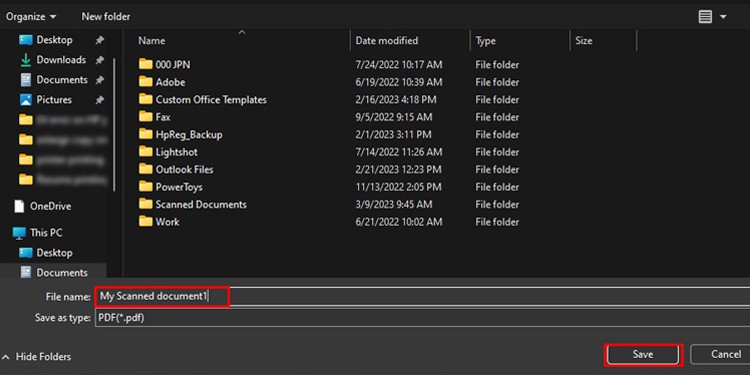Expand the view options dropdown arrow
The width and height of the screenshot is (750, 375).
click(723, 17)
